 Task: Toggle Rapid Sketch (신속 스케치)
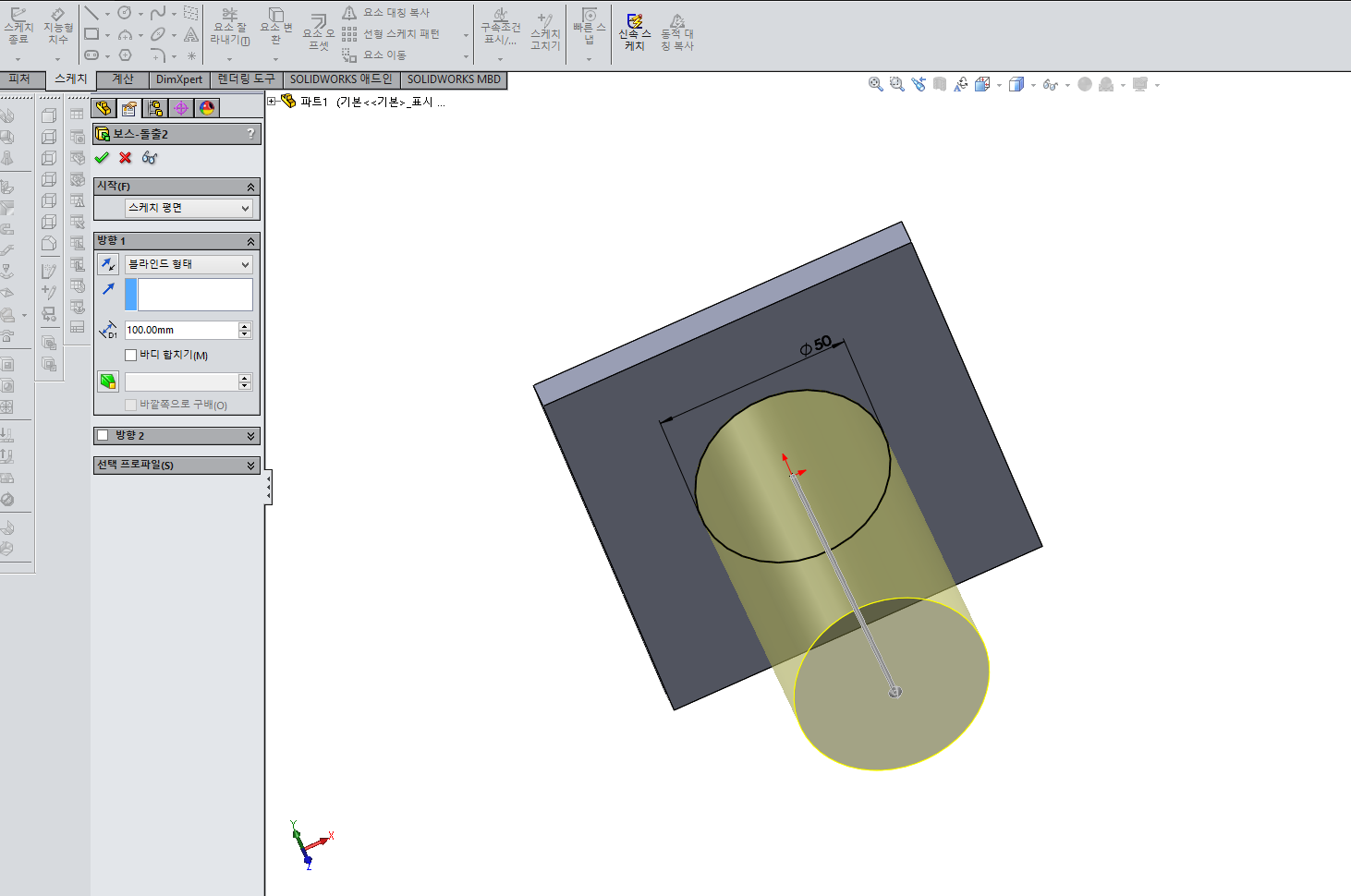coord(634,32)
